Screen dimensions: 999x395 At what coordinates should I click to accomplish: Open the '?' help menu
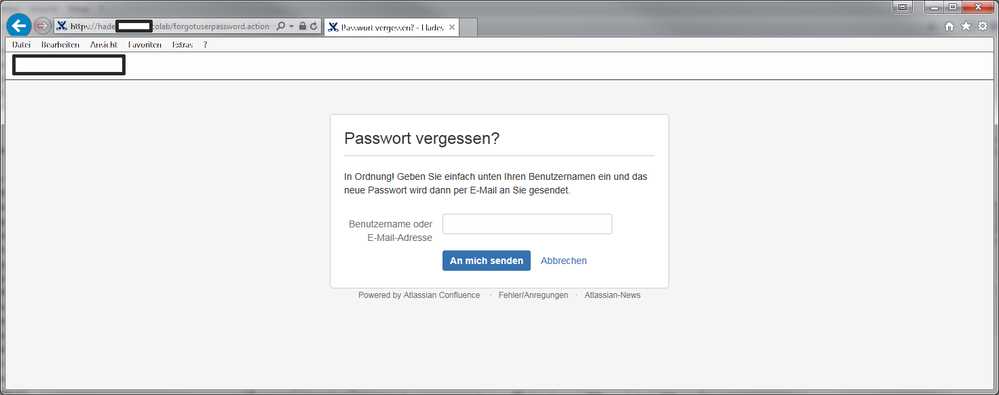pyautogui.click(x=205, y=45)
